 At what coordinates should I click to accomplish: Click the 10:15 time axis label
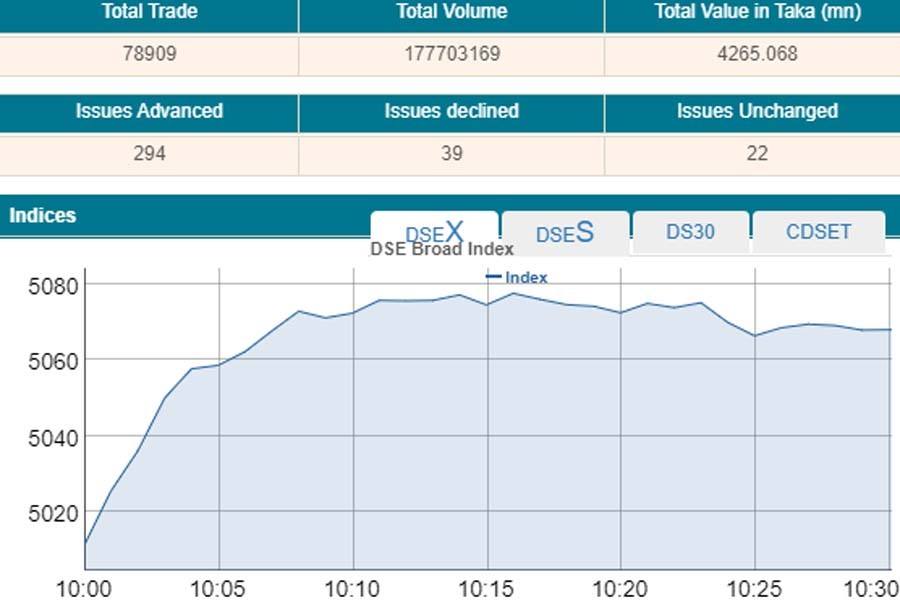tap(487, 586)
